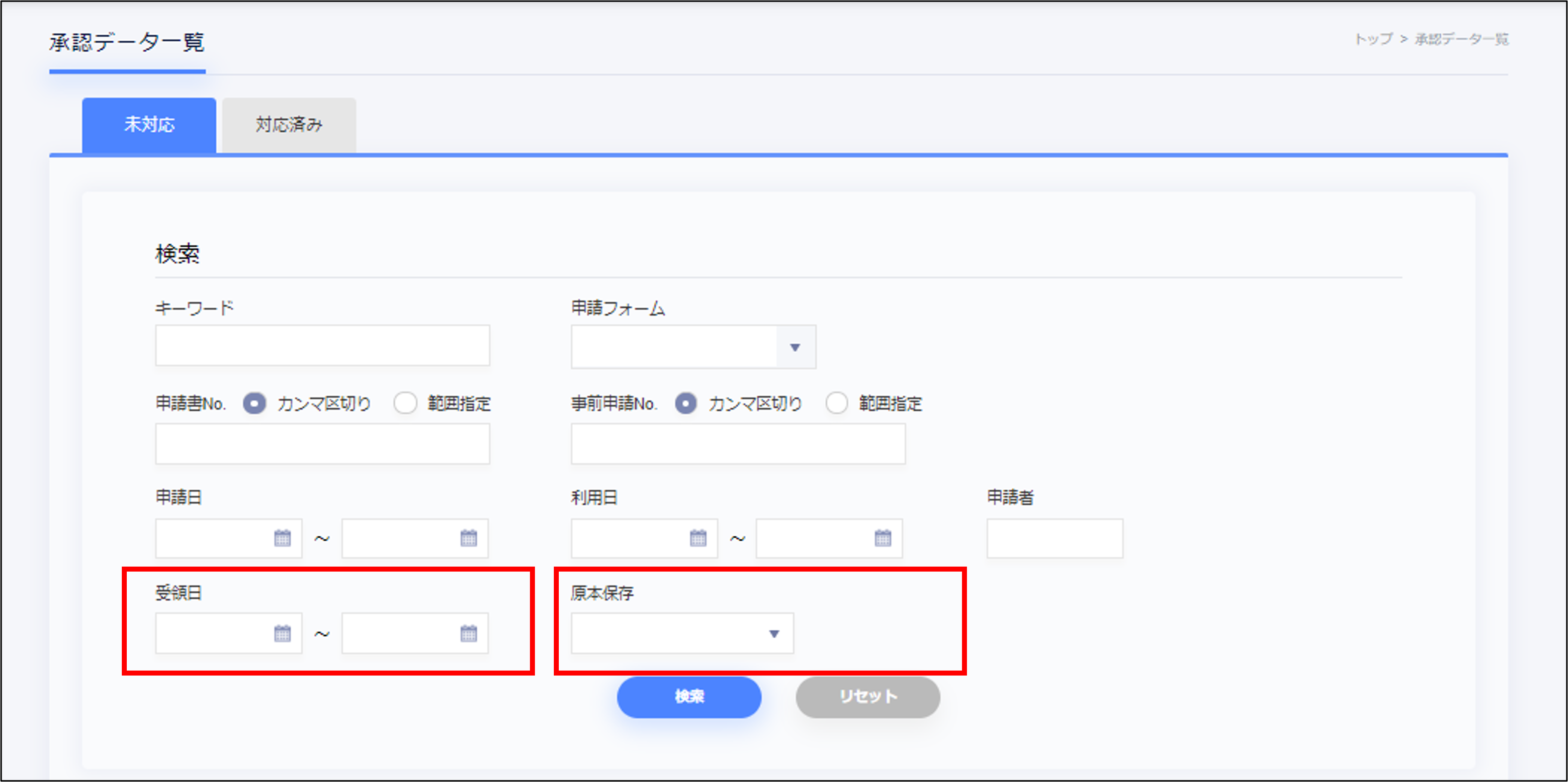Open calendar for 申請日 start date
1568x782 pixels.
coord(282,538)
